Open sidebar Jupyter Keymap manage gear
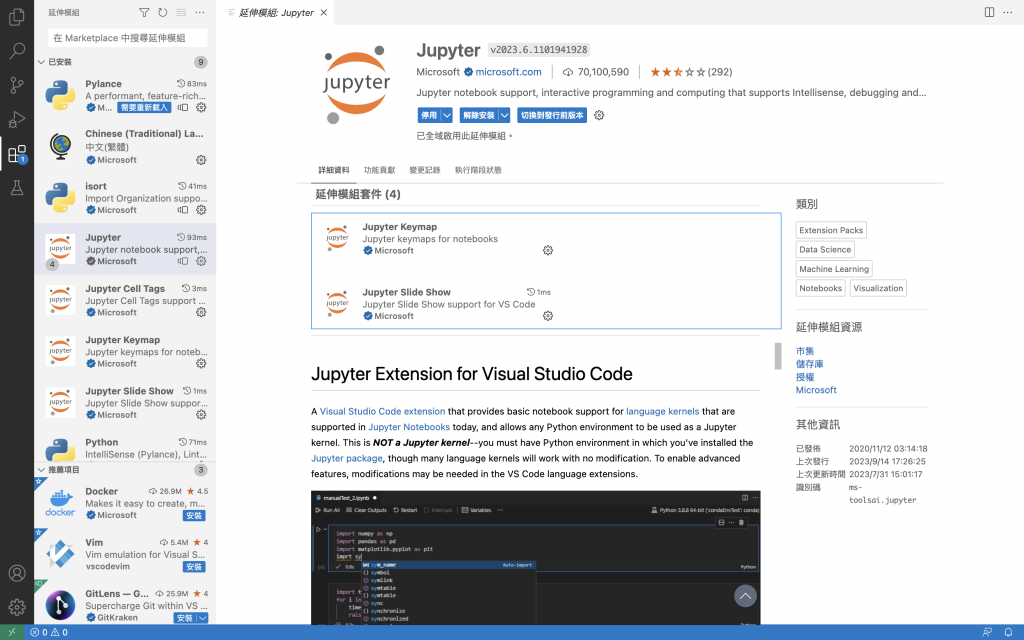Screen dimensions: 1024x640 [201, 363]
